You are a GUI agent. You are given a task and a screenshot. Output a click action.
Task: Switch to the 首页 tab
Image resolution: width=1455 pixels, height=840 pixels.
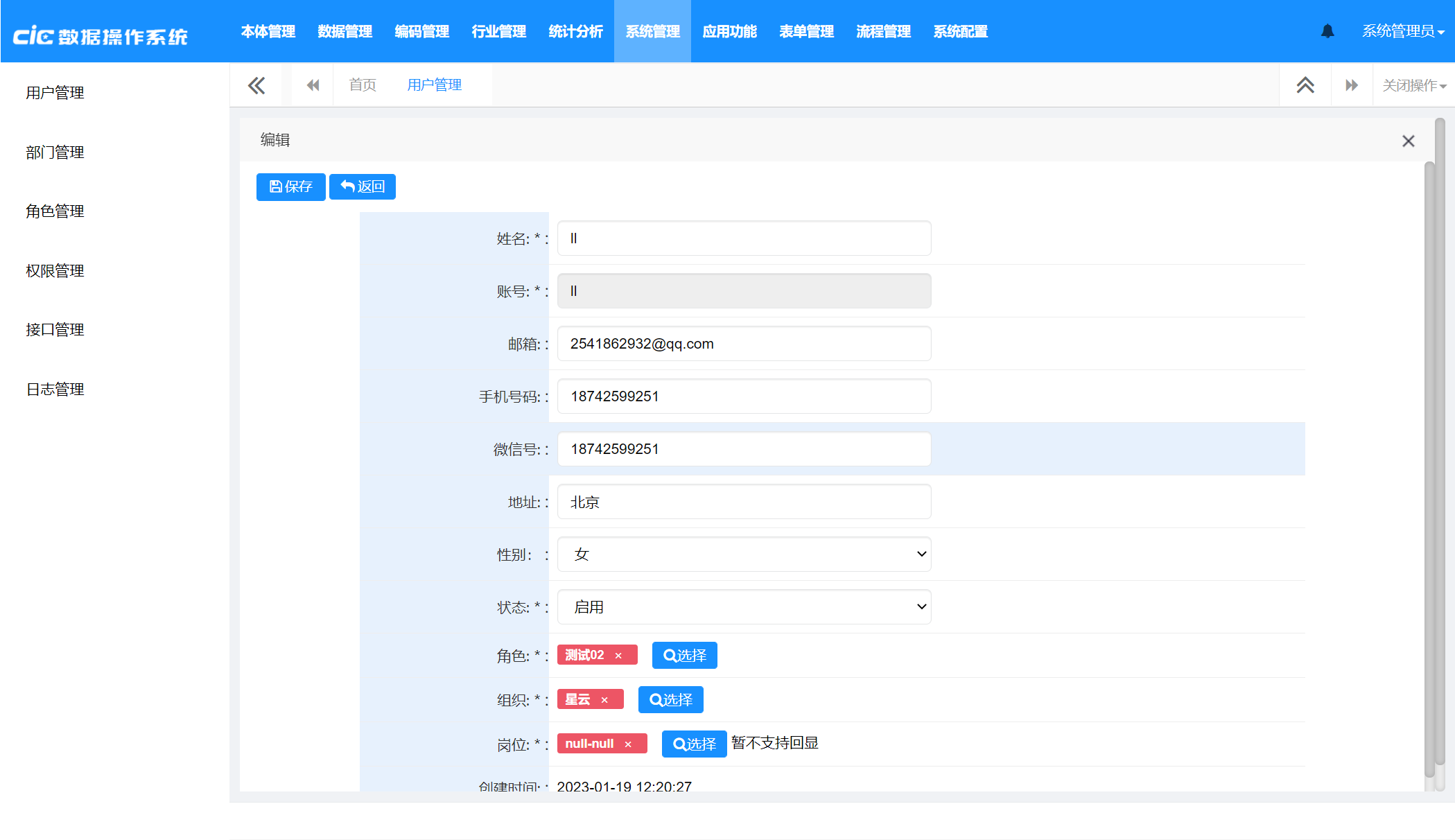click(x=363, y=85)
